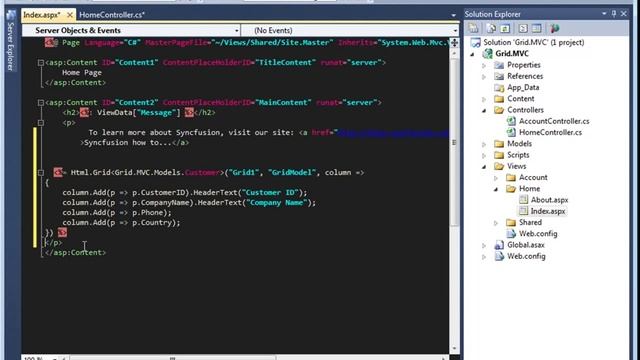Expand the Shared folder node
Viewport: 640px width, 360px height.
coord(496,223)
